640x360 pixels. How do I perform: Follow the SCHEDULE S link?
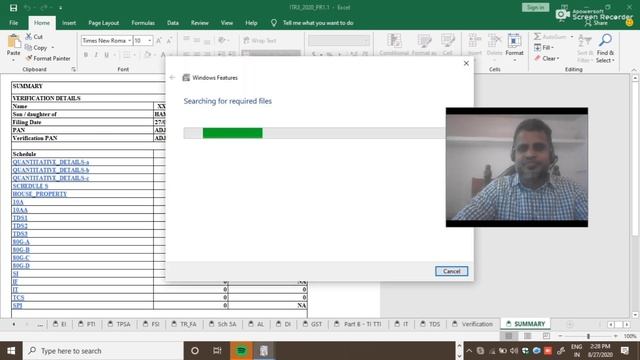(30, 186)
